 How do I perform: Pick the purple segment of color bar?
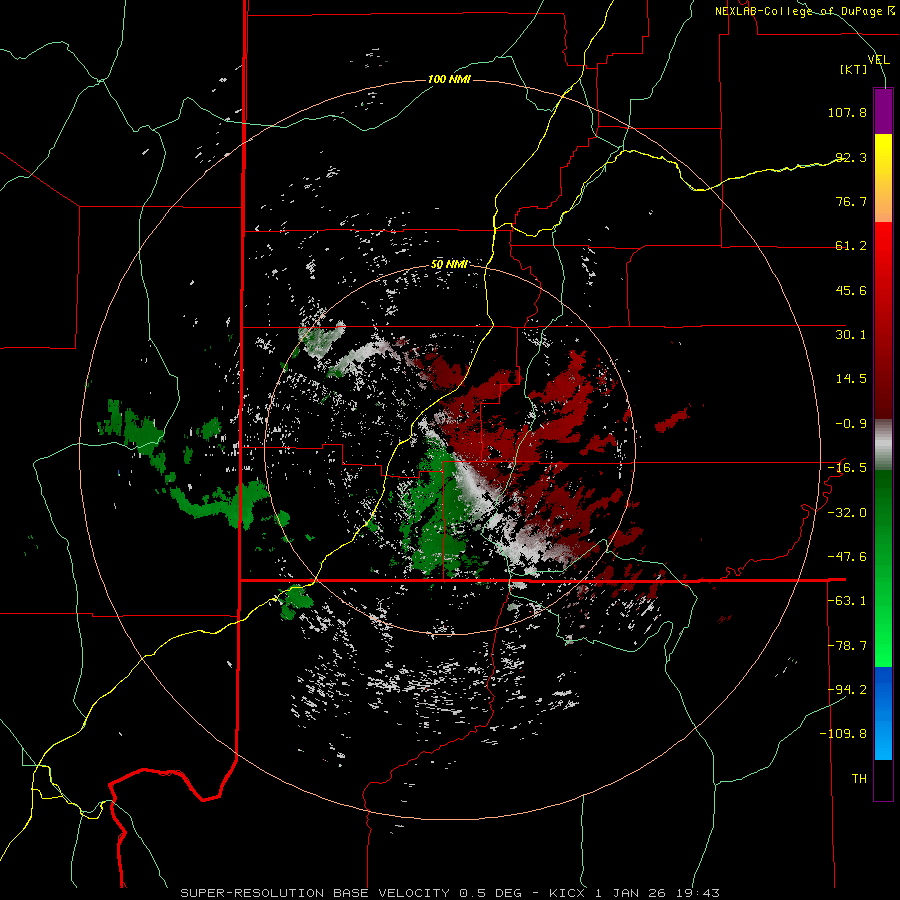(883, 111)
